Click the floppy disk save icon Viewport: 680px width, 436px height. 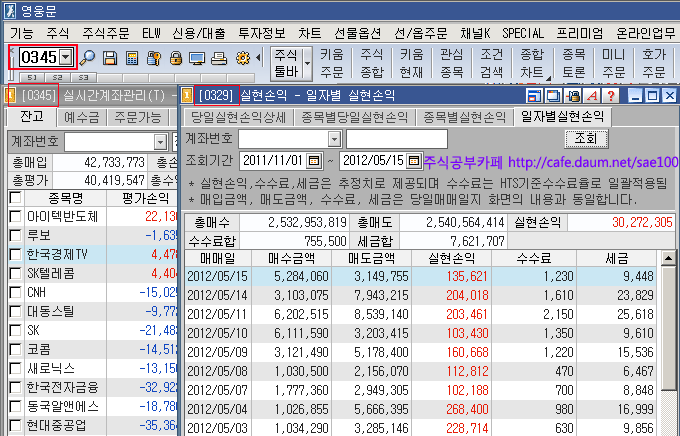[x=110, y=58]
